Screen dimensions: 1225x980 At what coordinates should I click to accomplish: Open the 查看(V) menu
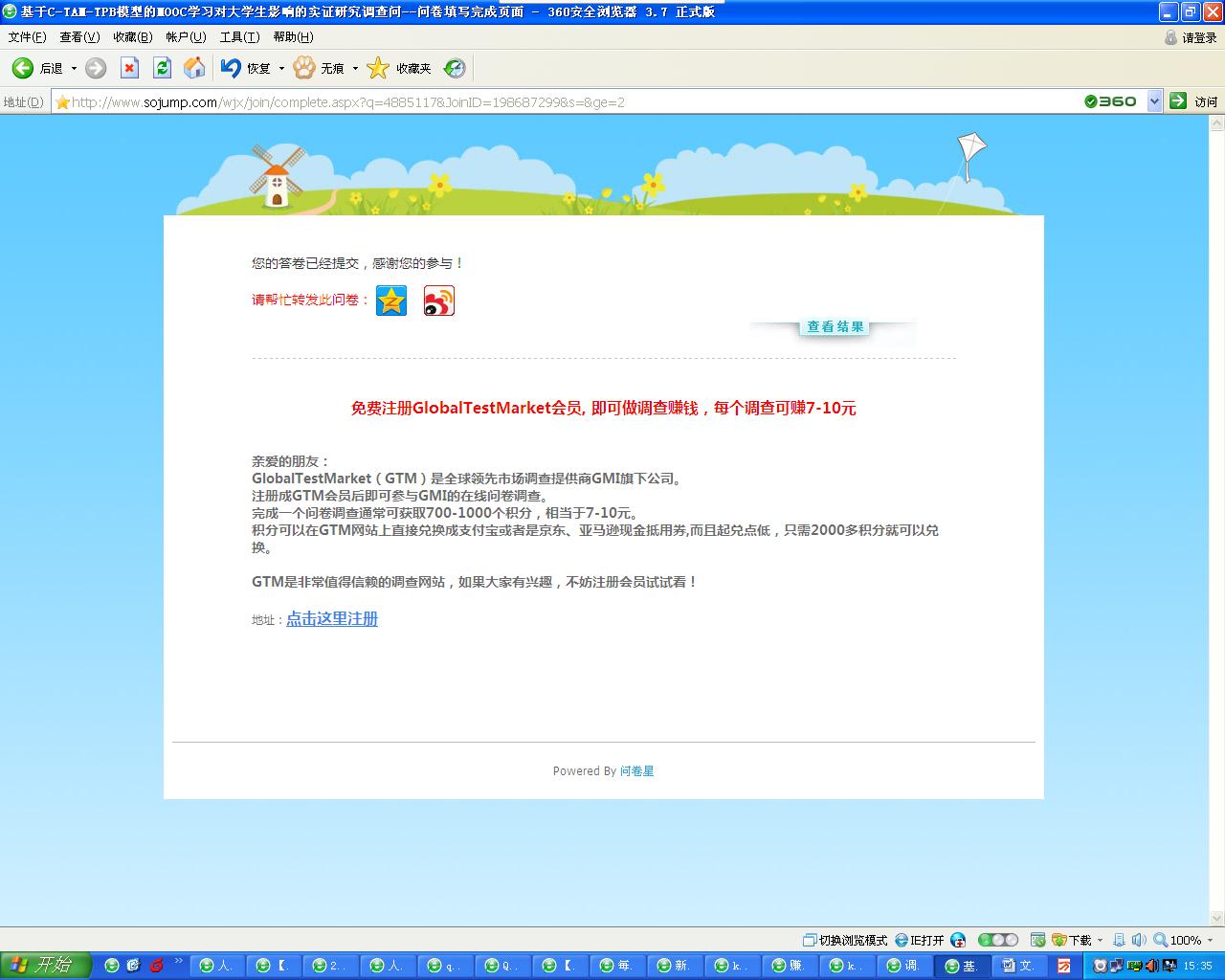(x=79, y=37)
